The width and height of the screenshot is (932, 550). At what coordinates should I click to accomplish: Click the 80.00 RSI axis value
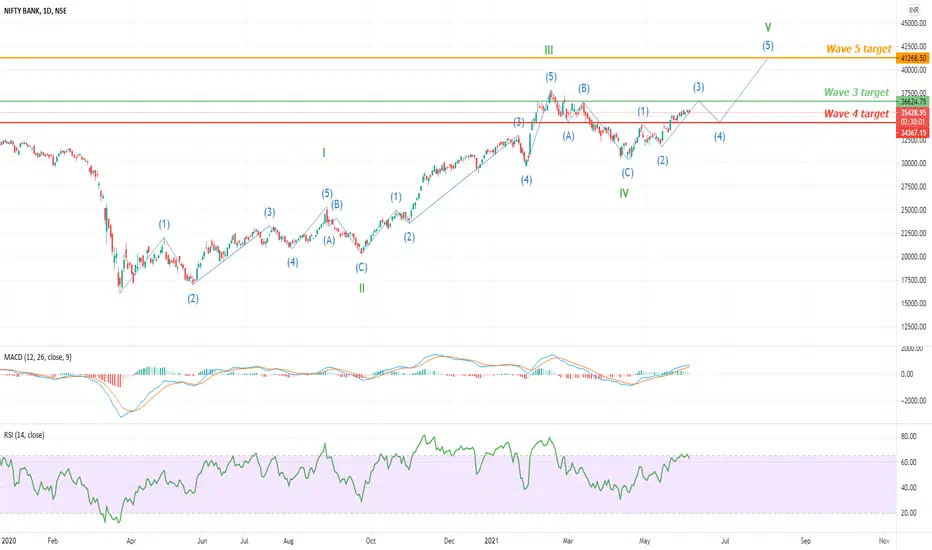(908, 436)
